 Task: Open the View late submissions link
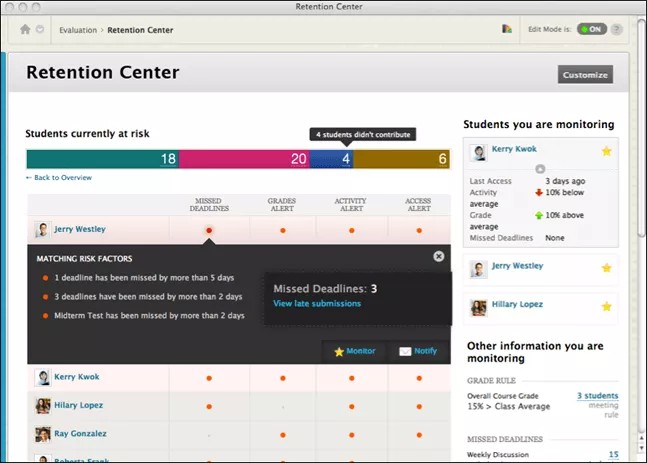317,303
